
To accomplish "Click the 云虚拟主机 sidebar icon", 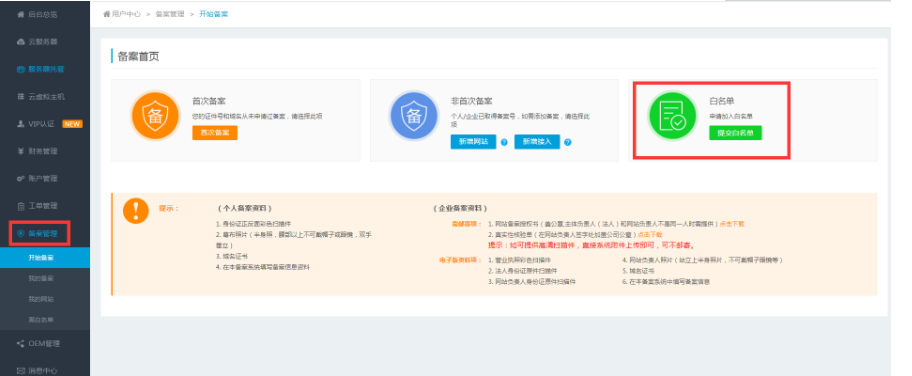I will pos(21,97).
